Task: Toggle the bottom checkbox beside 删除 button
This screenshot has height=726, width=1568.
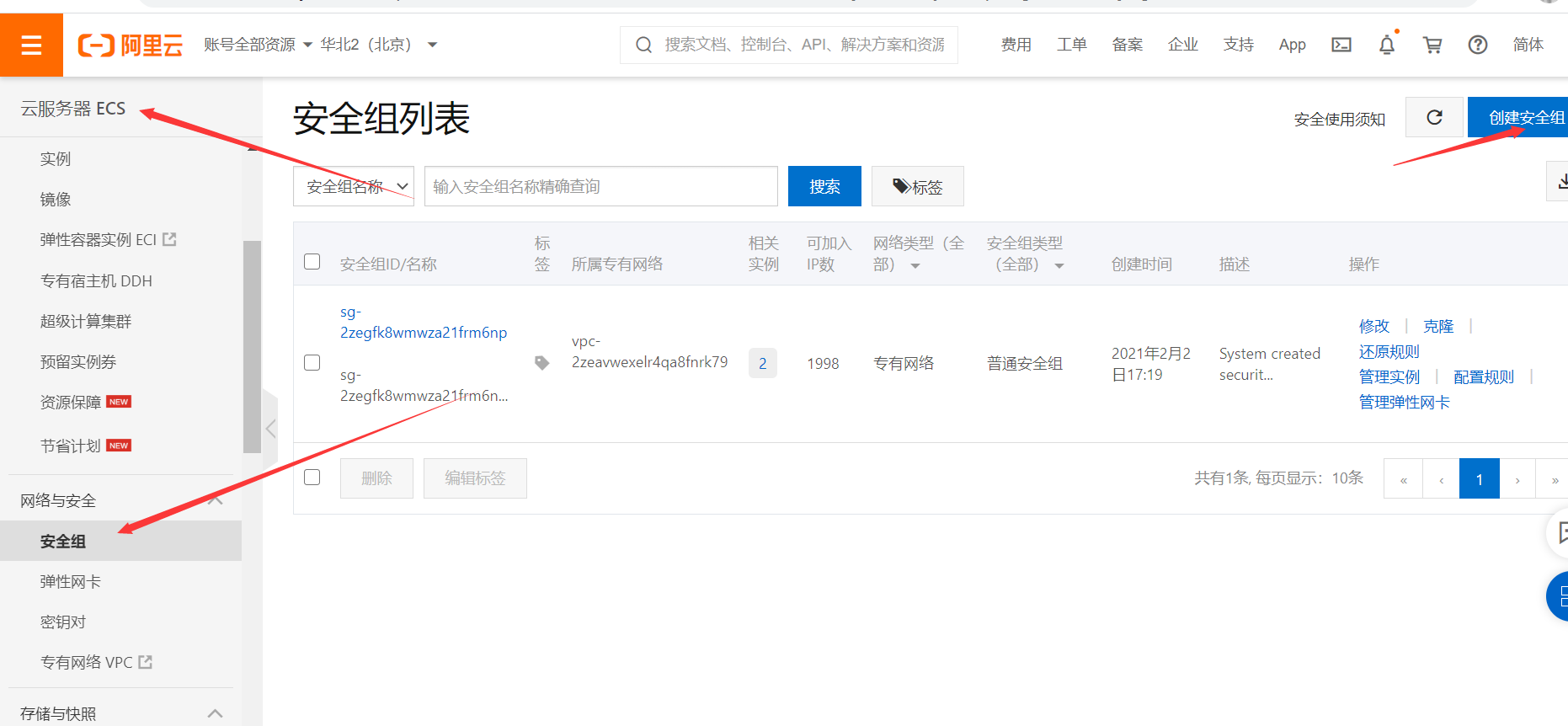Action: pos(312,478)
